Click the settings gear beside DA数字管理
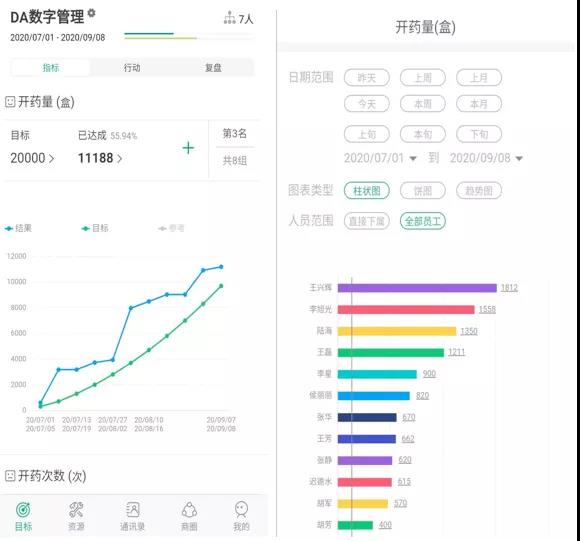The width and height of the screenshot is (580, 541). [x=91, y=13]
